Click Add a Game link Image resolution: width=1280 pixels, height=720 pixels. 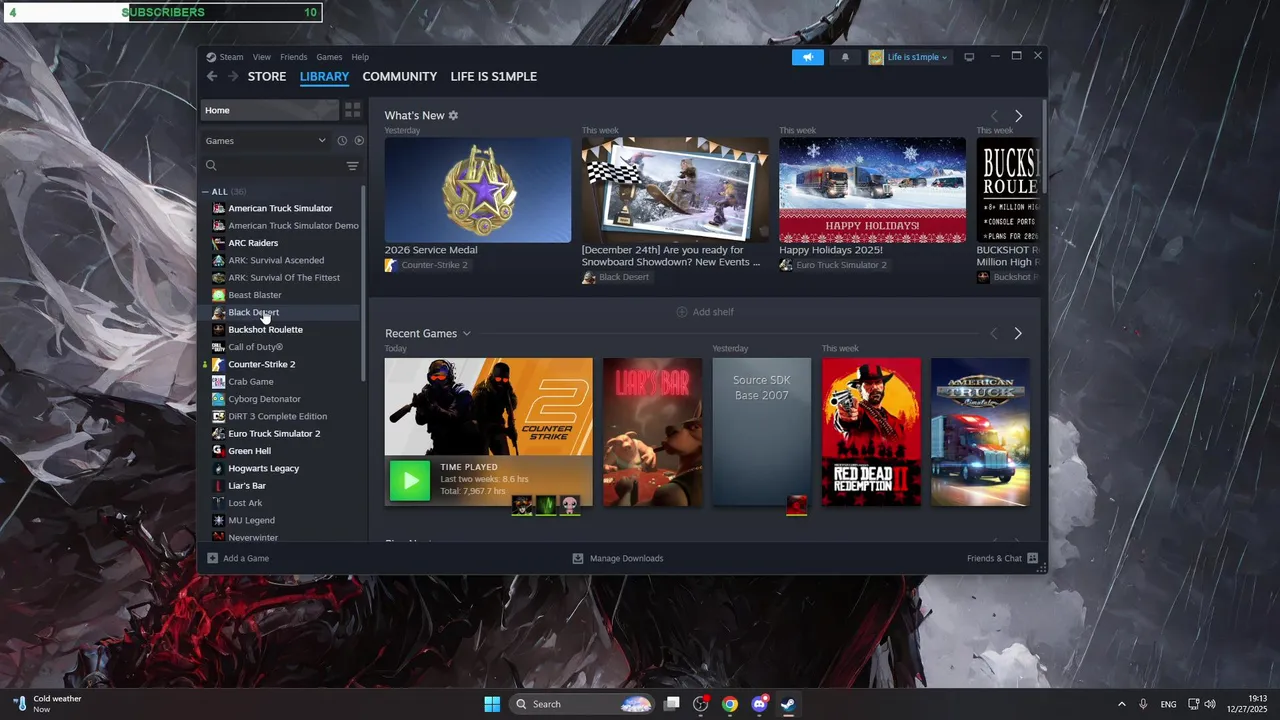click(246, 558)
